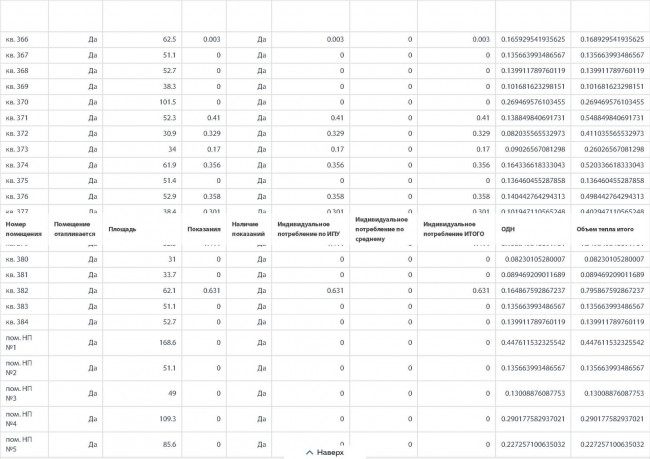This screenshot has width=650, height=459.
Task: Select the row label пом. НП №5
Action: coord(19,444)
